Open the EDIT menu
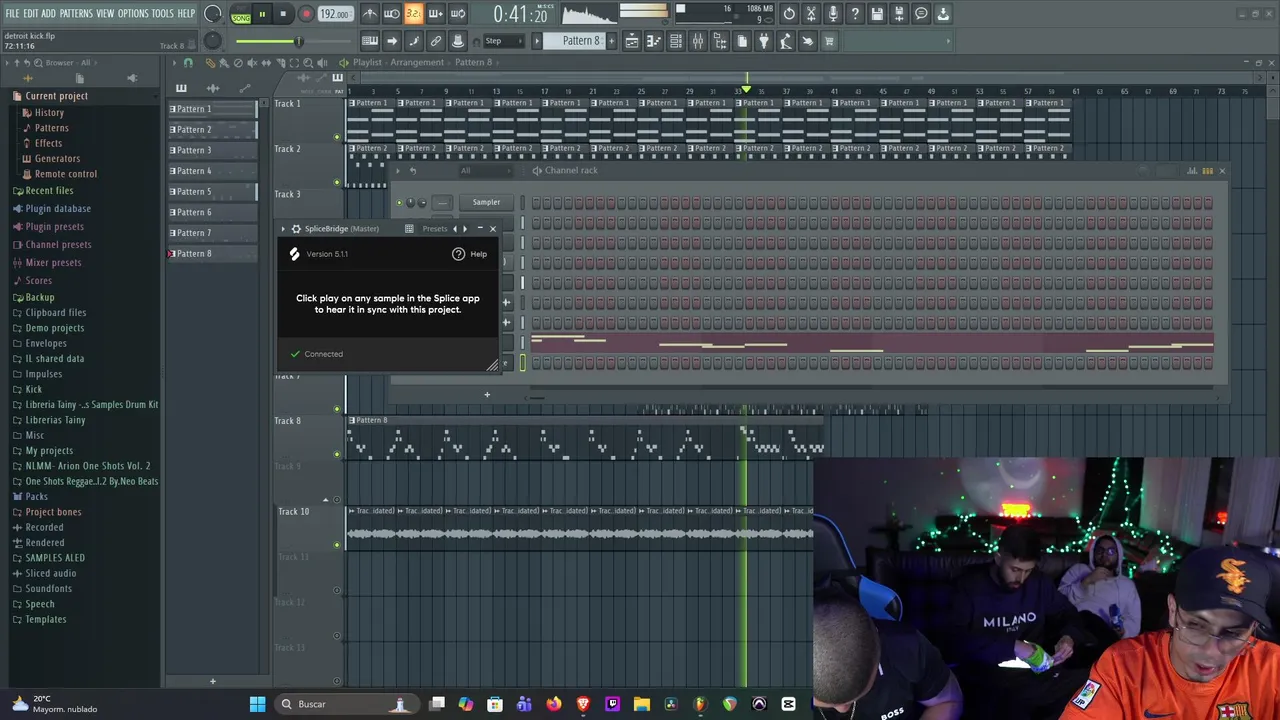The image size is (1280, 720). pos(31,14)
